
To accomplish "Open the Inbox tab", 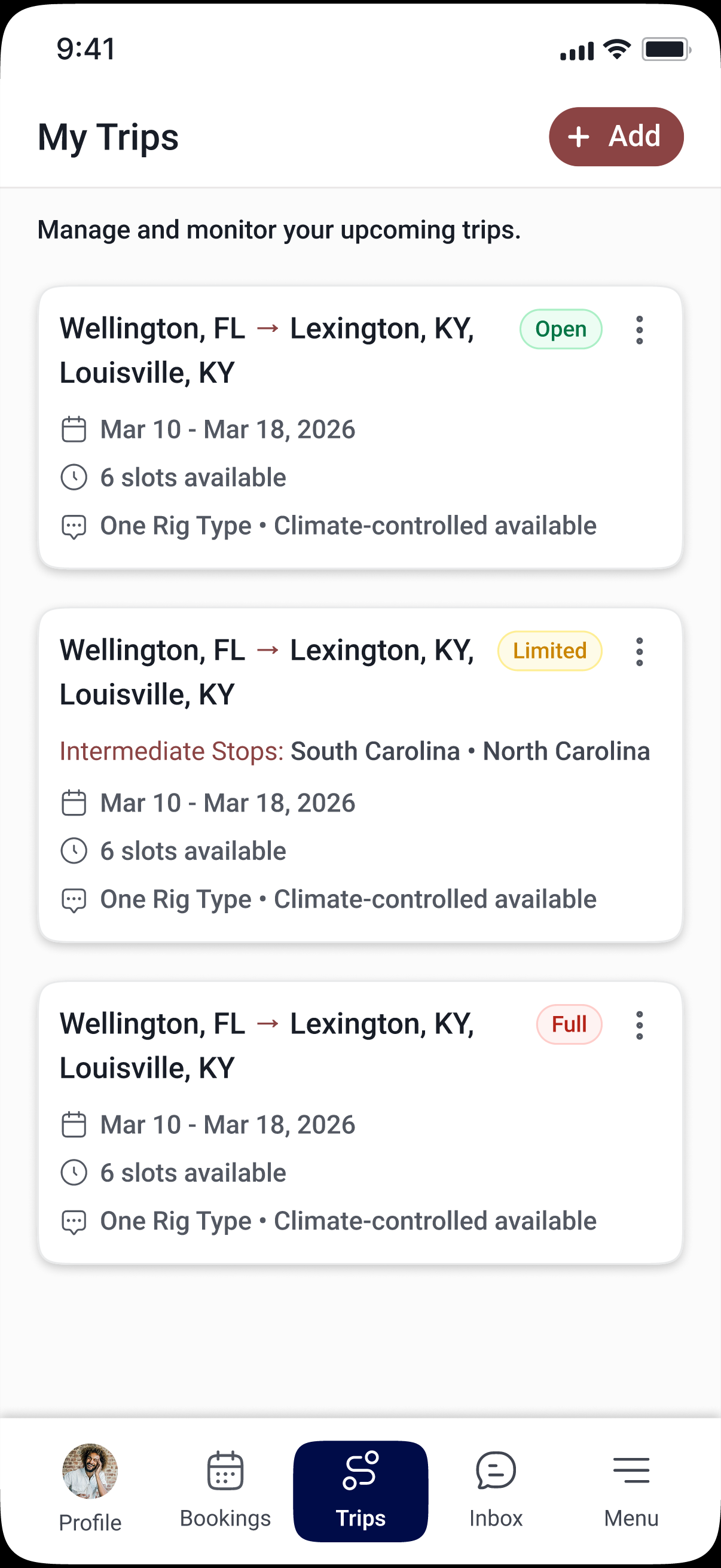I will (x=496, y=1488).
